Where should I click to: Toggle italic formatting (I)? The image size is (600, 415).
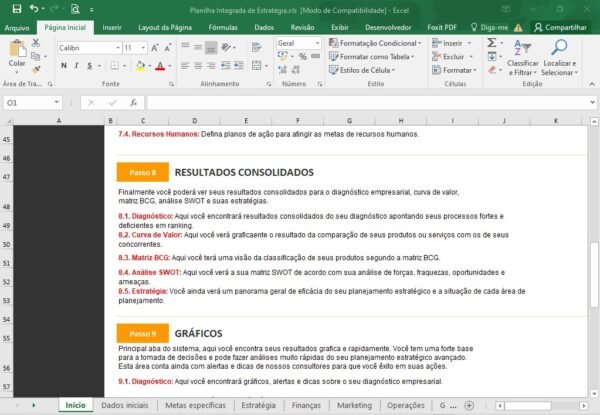pyautogui.click(x=77, y=66)
